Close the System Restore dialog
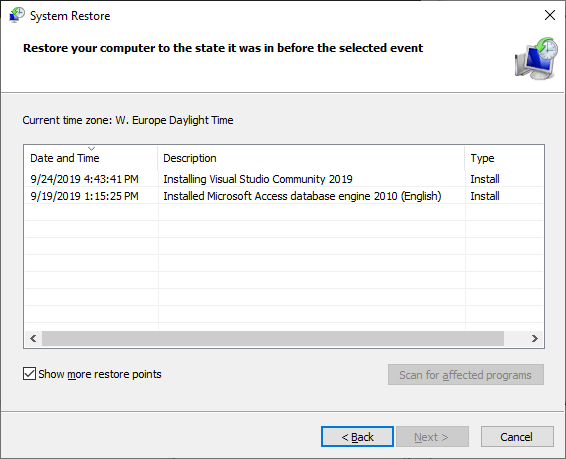Screen dimensions: 566x459 (x=550, y=15)
